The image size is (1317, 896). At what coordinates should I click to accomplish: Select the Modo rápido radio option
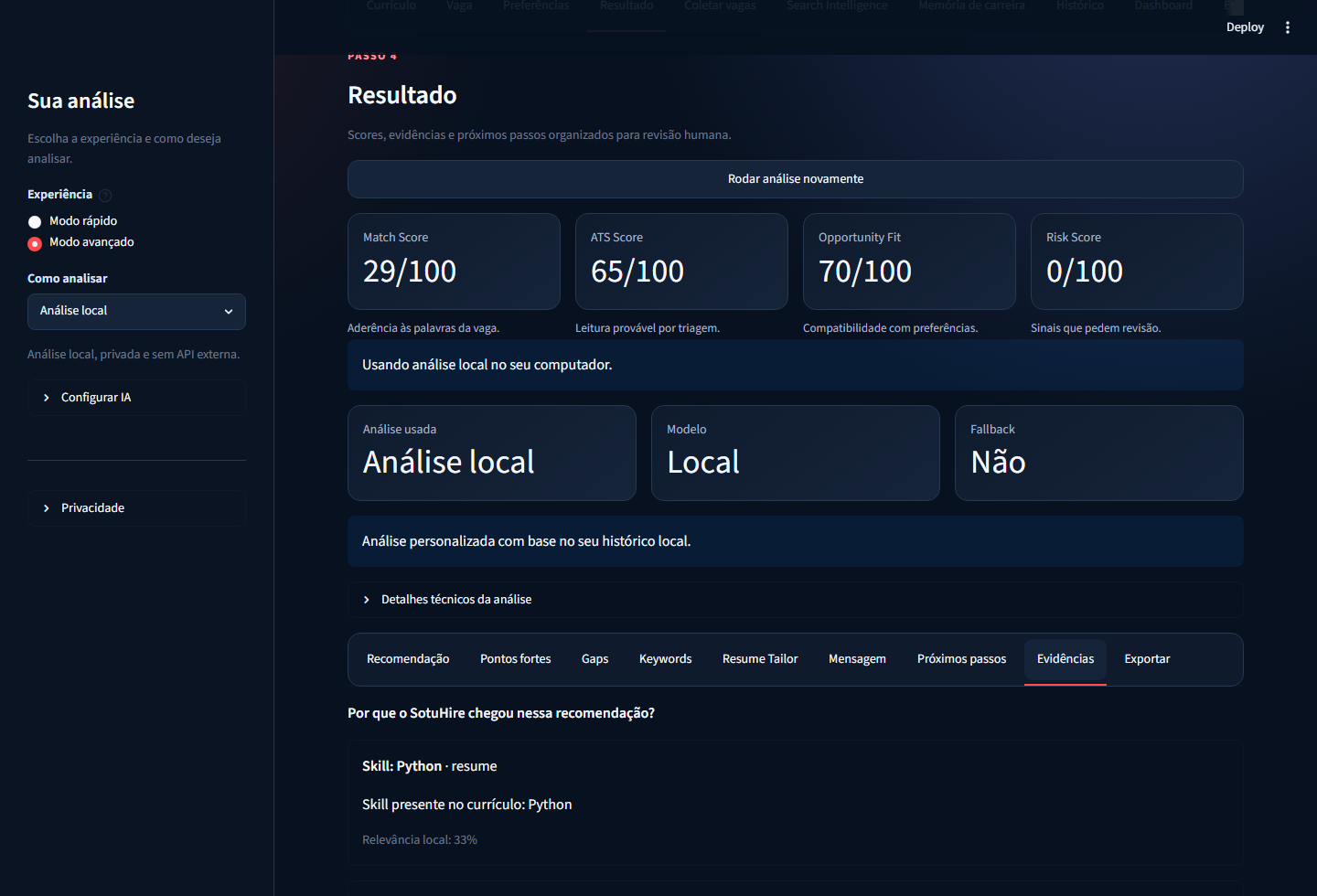(35, 221)
